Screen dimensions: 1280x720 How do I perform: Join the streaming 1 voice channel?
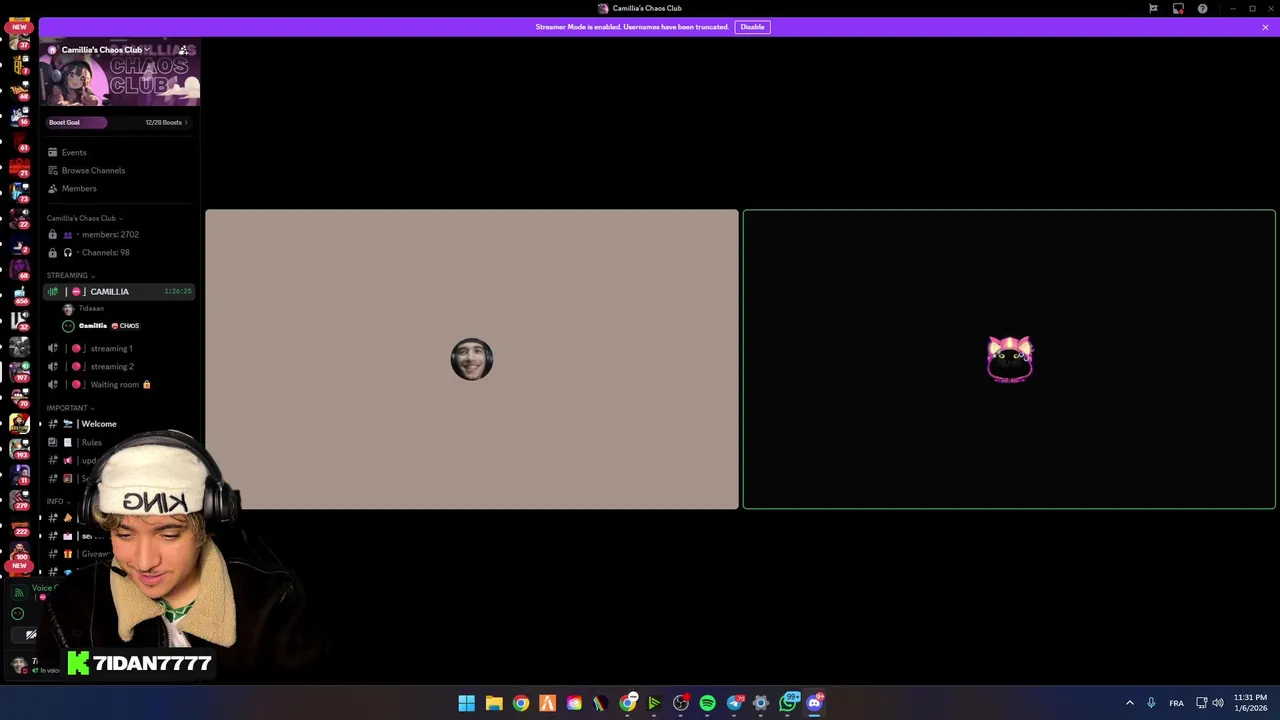click(x=120, y=348)
